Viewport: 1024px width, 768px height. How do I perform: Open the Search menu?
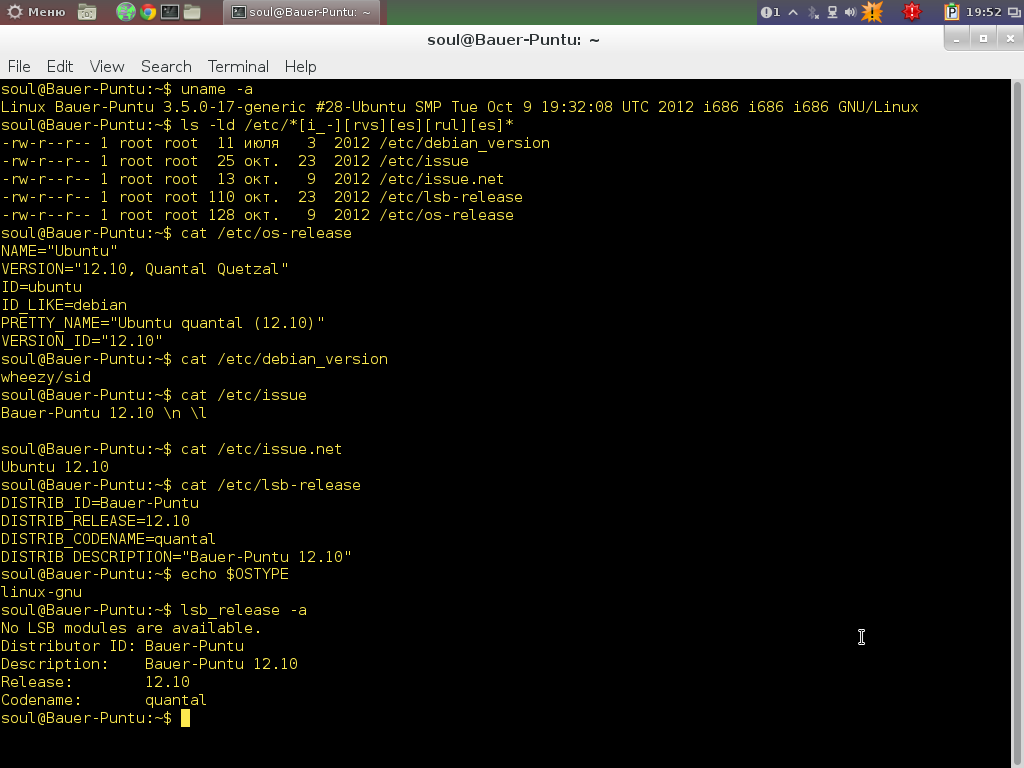pos(166,67)
